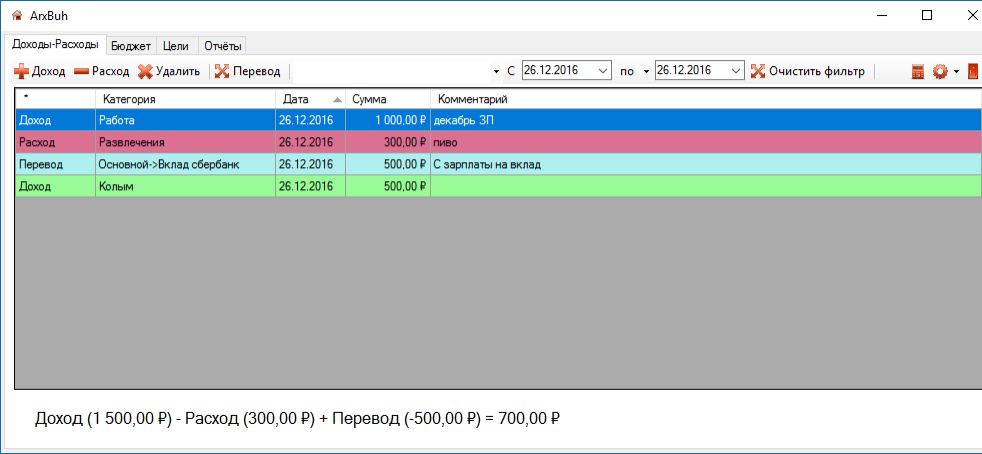
Task: Open the calculator icon in the toolbar
Action: click(918, 72)
